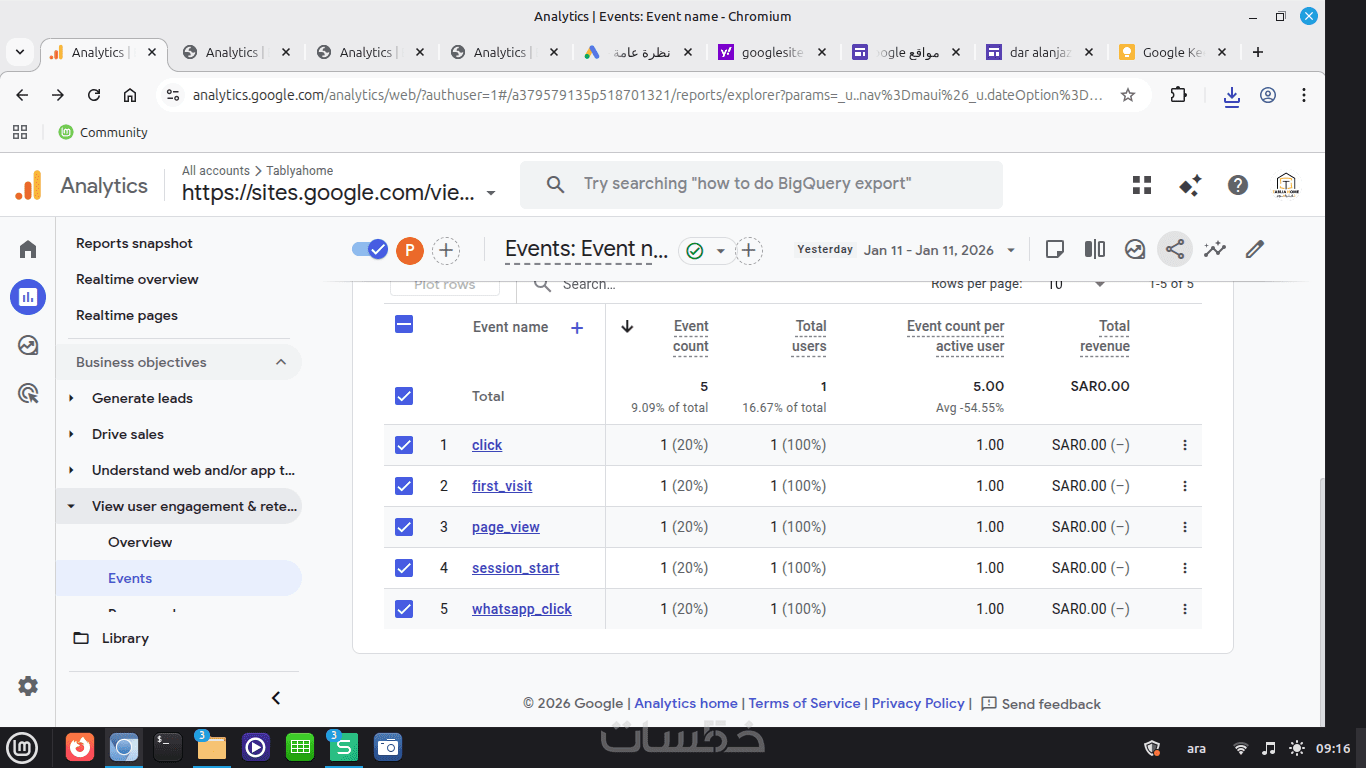Open Realtime pages in sidebar
The height and width of the screenshot is (768, 1366).
(127, 315)
